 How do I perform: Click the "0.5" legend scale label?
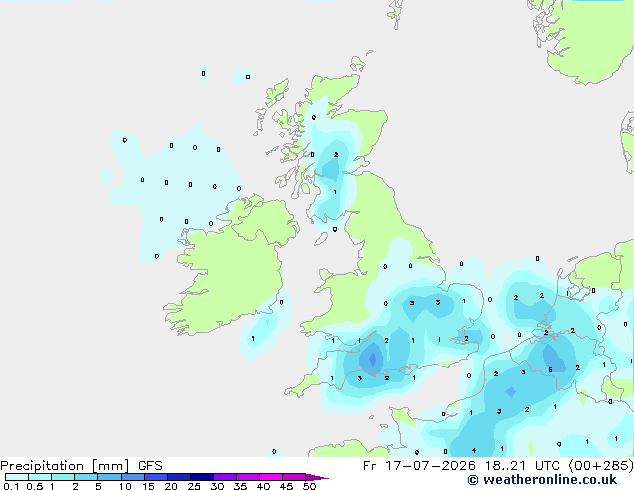pos(35,486)
